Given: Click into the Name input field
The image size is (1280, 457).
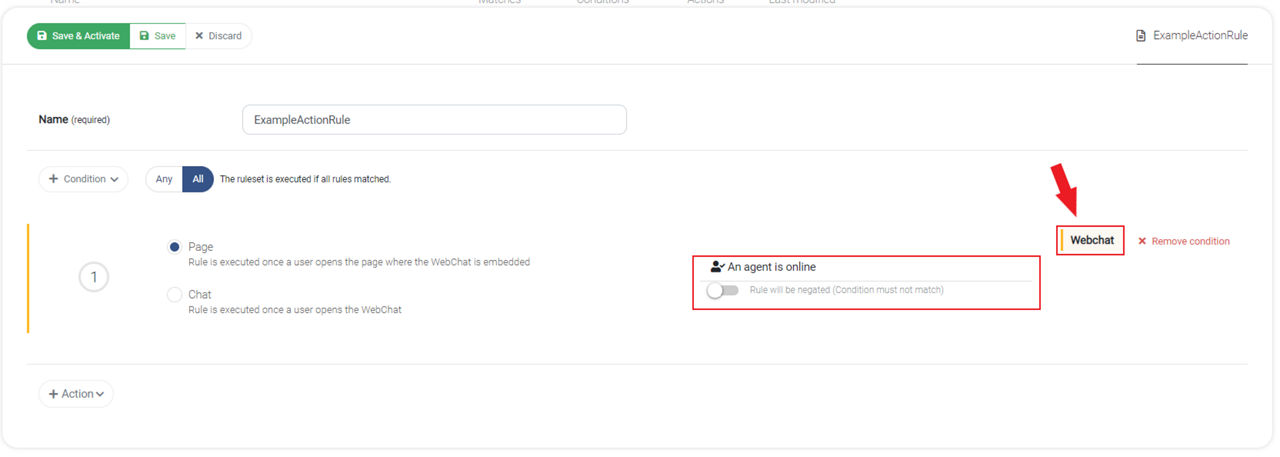Looking at the screenshot, I should tap(434, 119).
